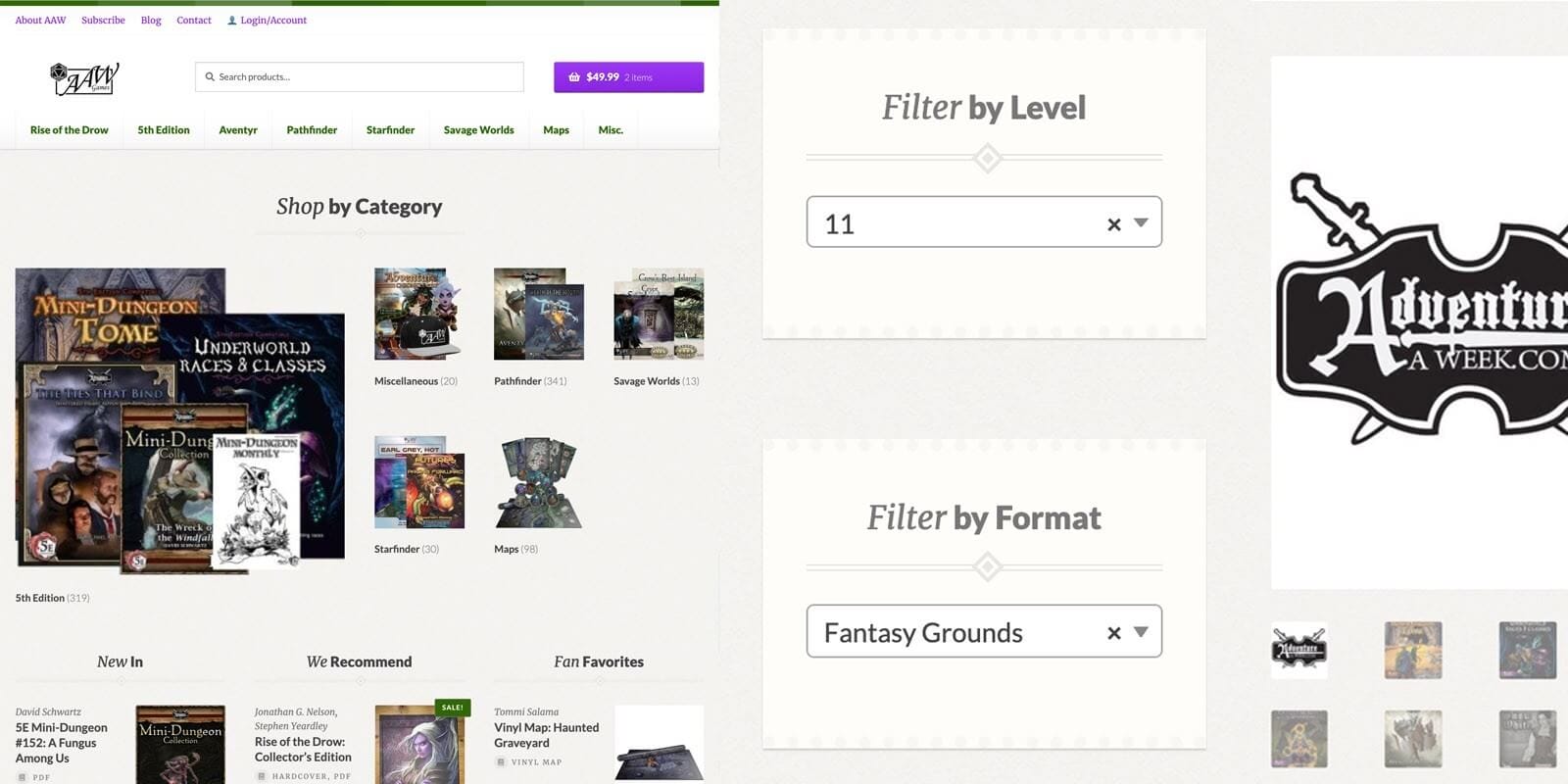Open the Maps category thumbnail
The width and height of the screenshot is (1568, 784).
click(x=539, y=482)
